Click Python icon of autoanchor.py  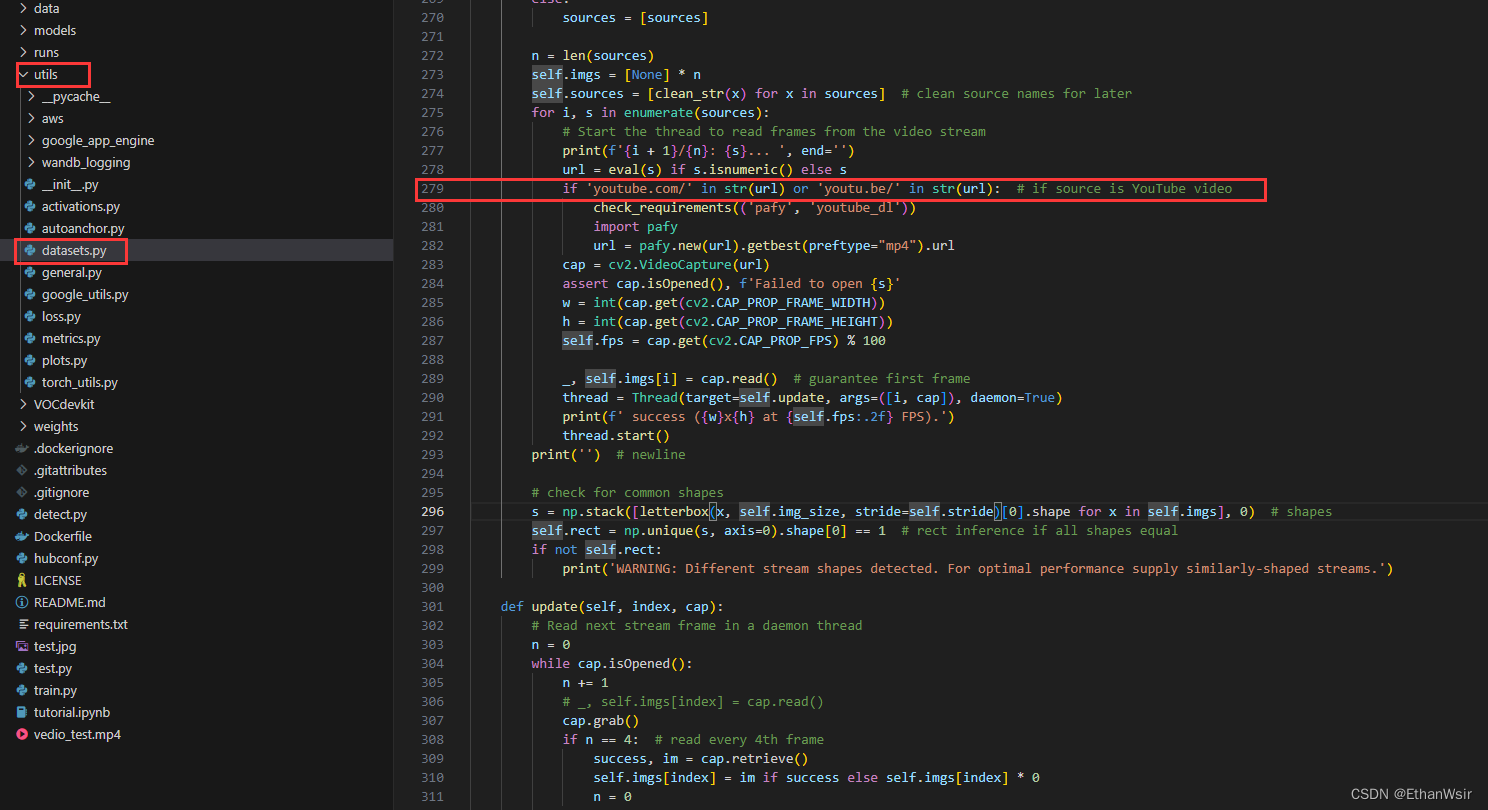point(30,228)
